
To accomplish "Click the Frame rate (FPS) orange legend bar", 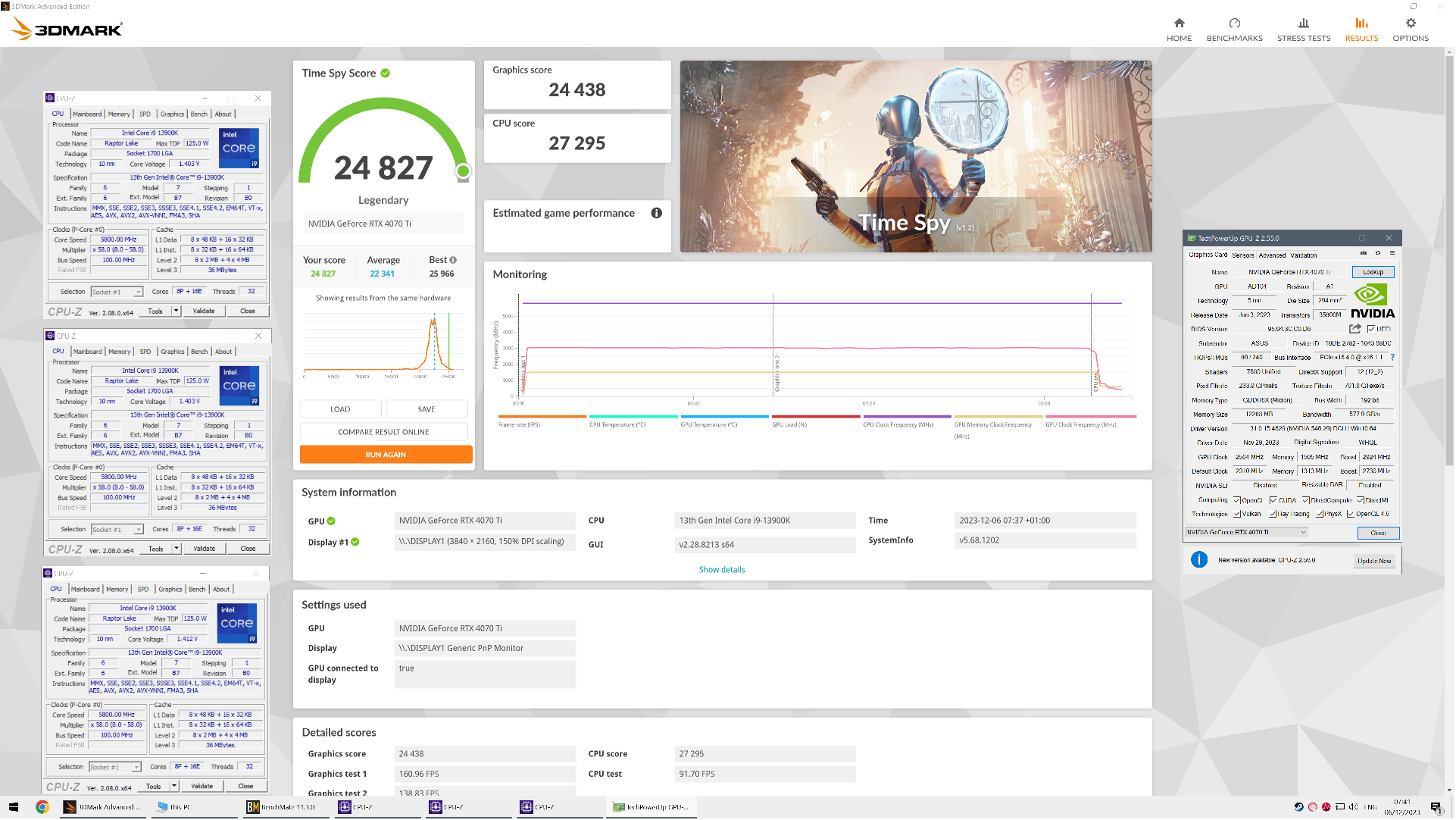I will pyautogui.click(x=543, y=417).
